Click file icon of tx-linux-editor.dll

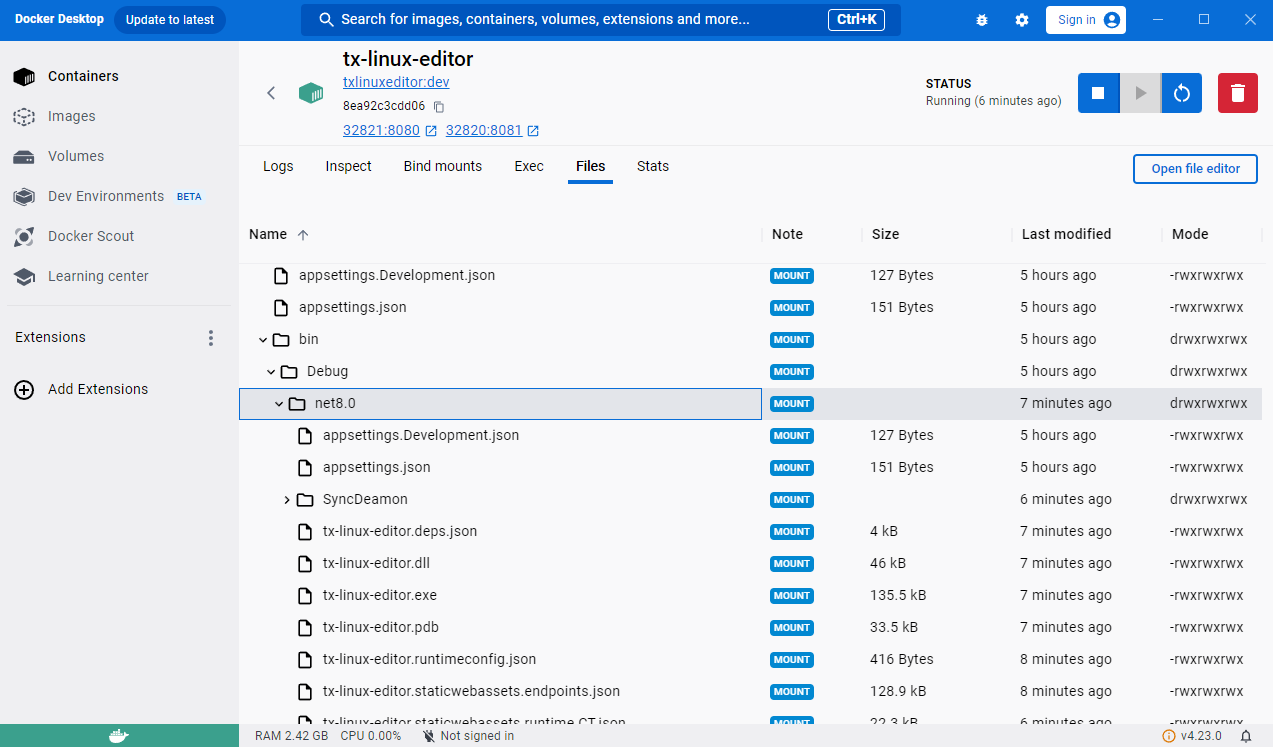(x=305, y=564)
